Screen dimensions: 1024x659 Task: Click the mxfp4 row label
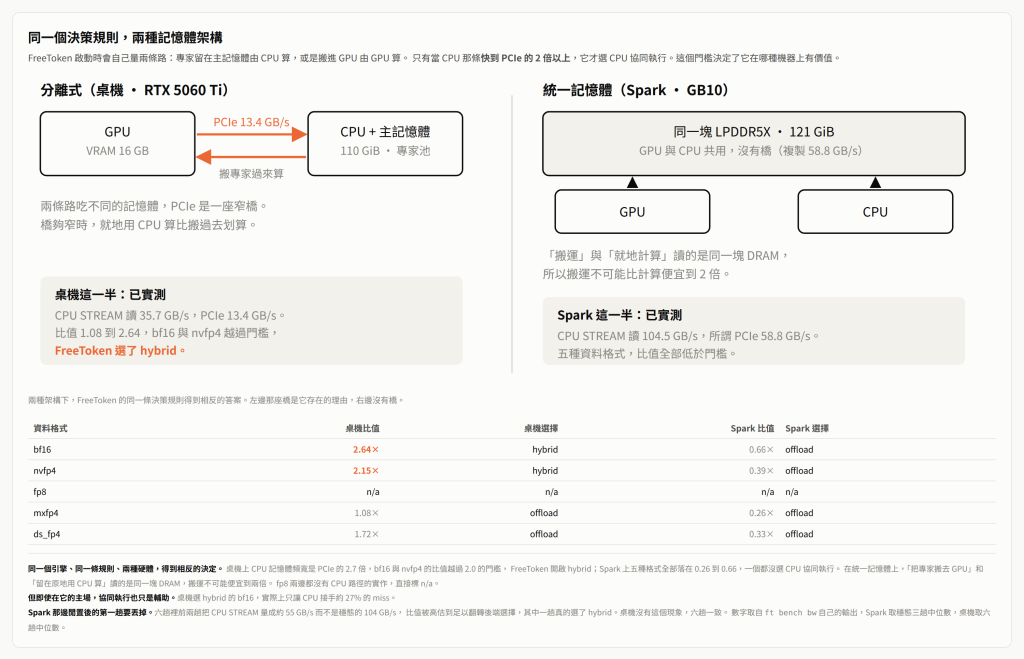click(46, 513)
